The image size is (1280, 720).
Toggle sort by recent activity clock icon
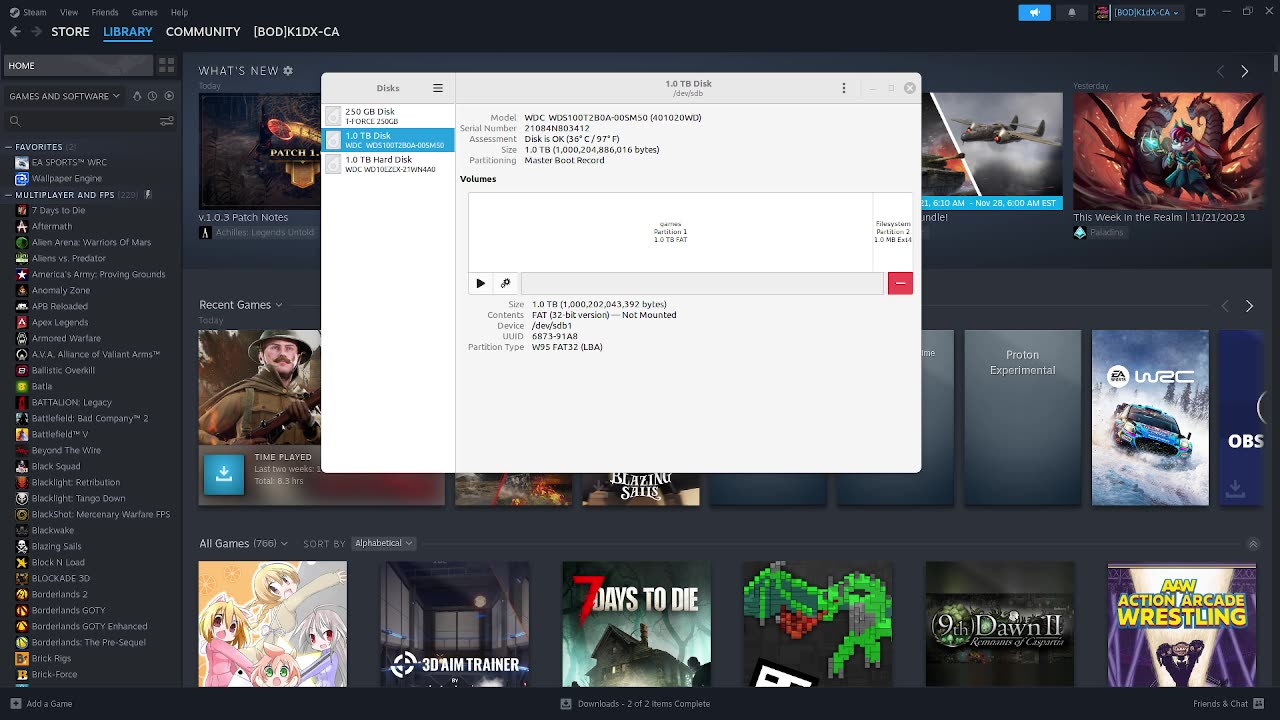click(x=152, y=96)
